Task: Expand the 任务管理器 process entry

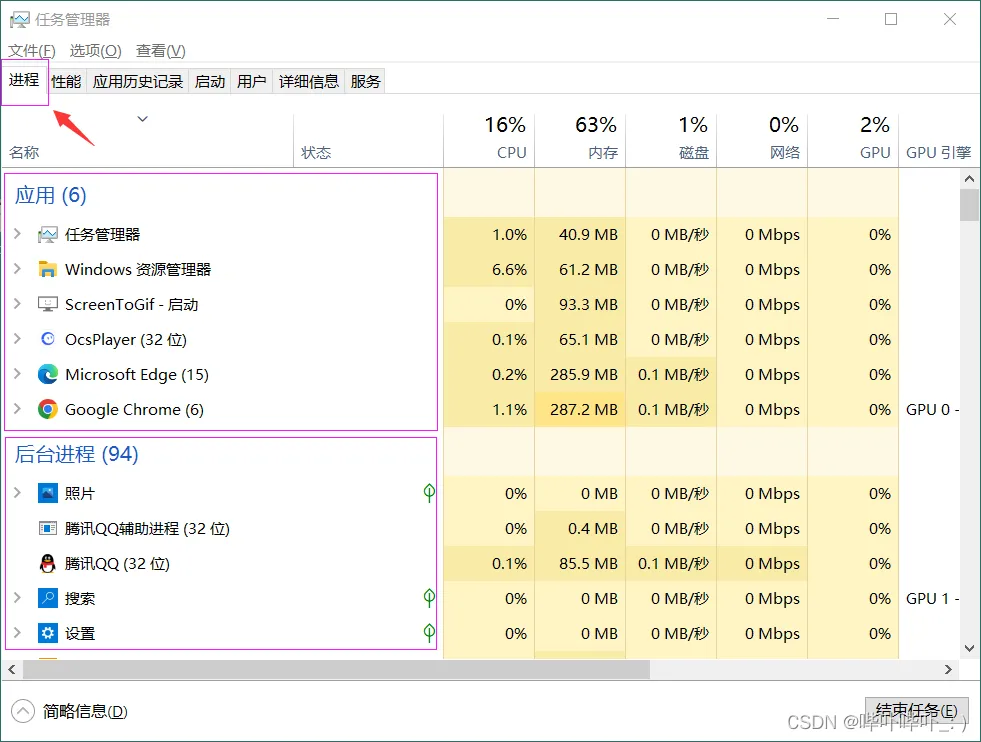Action: point(18,234)
